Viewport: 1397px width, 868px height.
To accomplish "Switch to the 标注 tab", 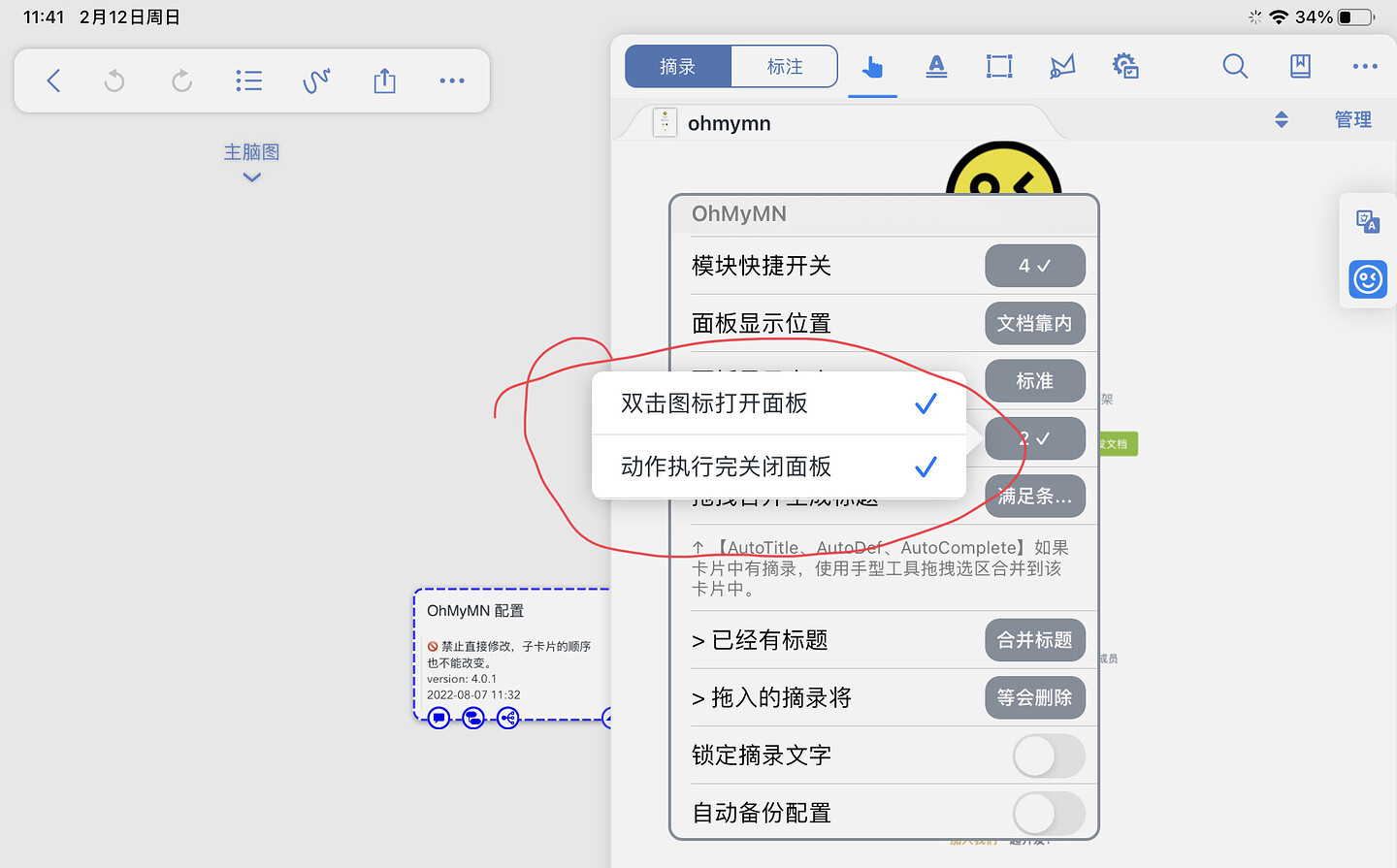I will (784, 66).
